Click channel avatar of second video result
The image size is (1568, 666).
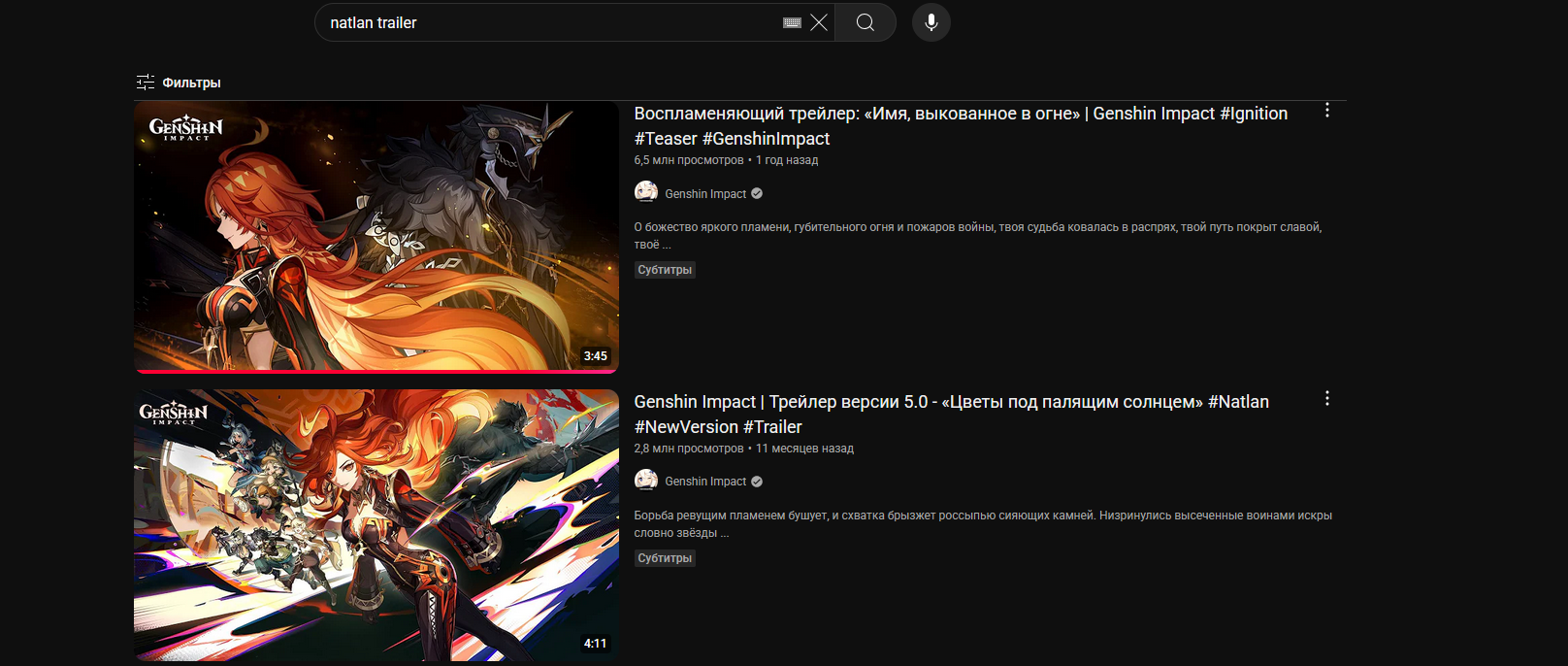tap(646, 480)
